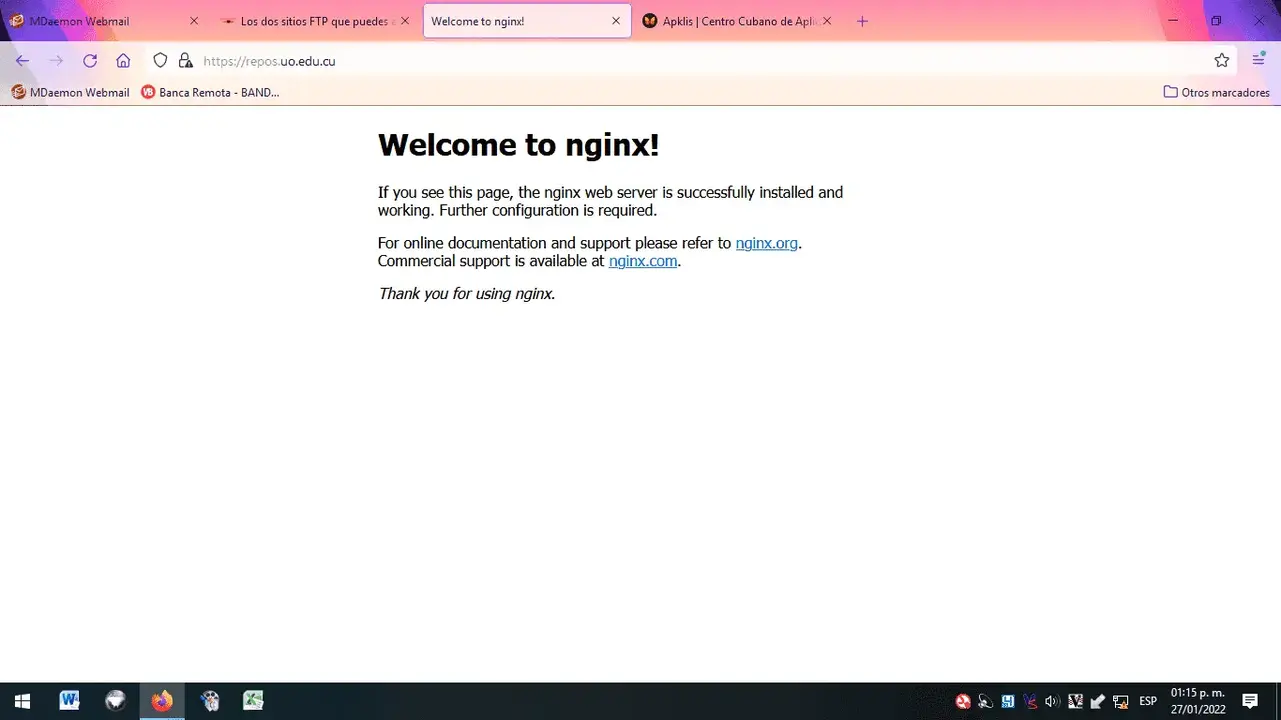Open Word from the taskbar
Image resolution: width=1281 pixels, height=720 pixels.
coord(69,701)
